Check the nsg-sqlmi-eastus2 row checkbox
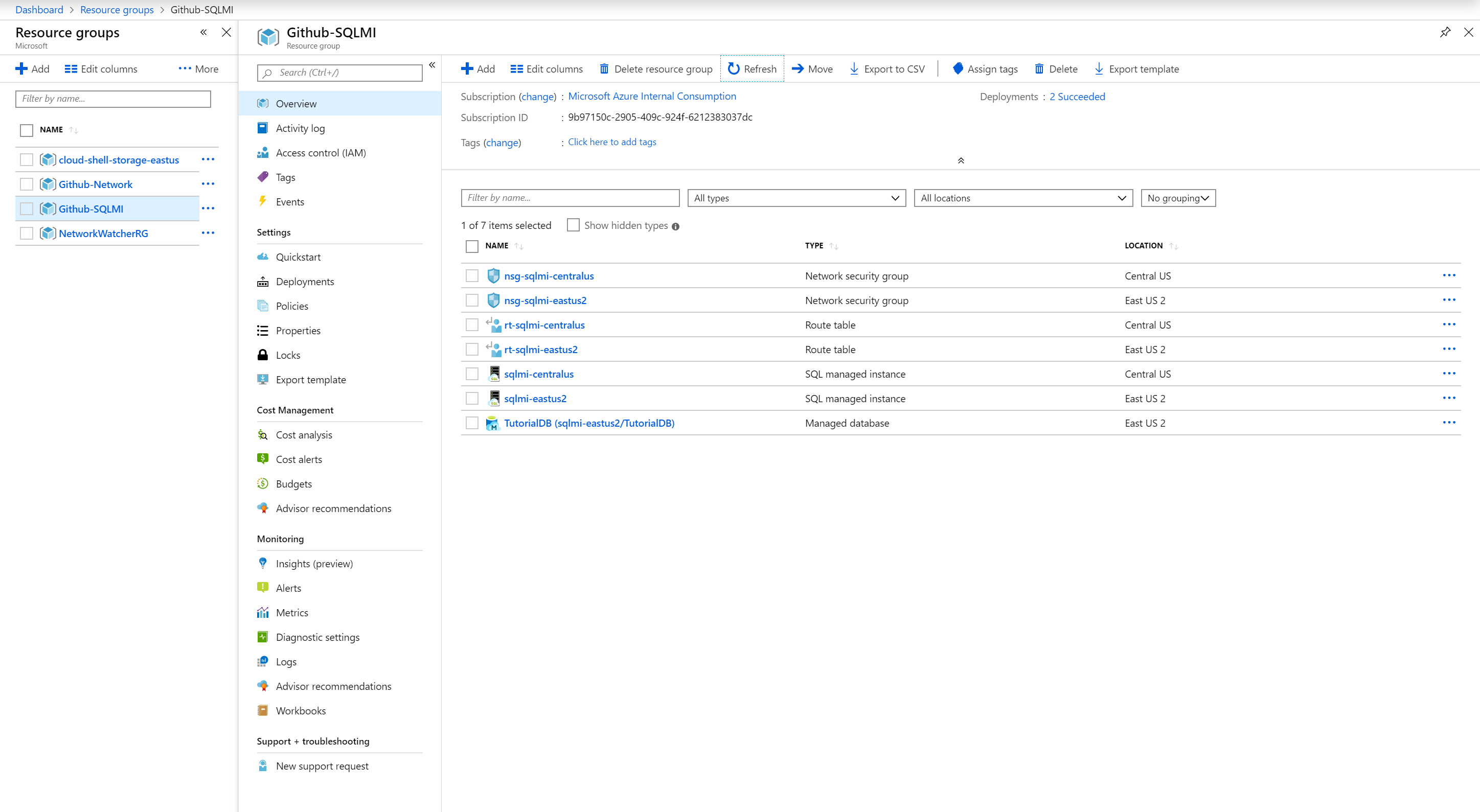The width and height of the screenshot is (1480, 812). [472, 300]
